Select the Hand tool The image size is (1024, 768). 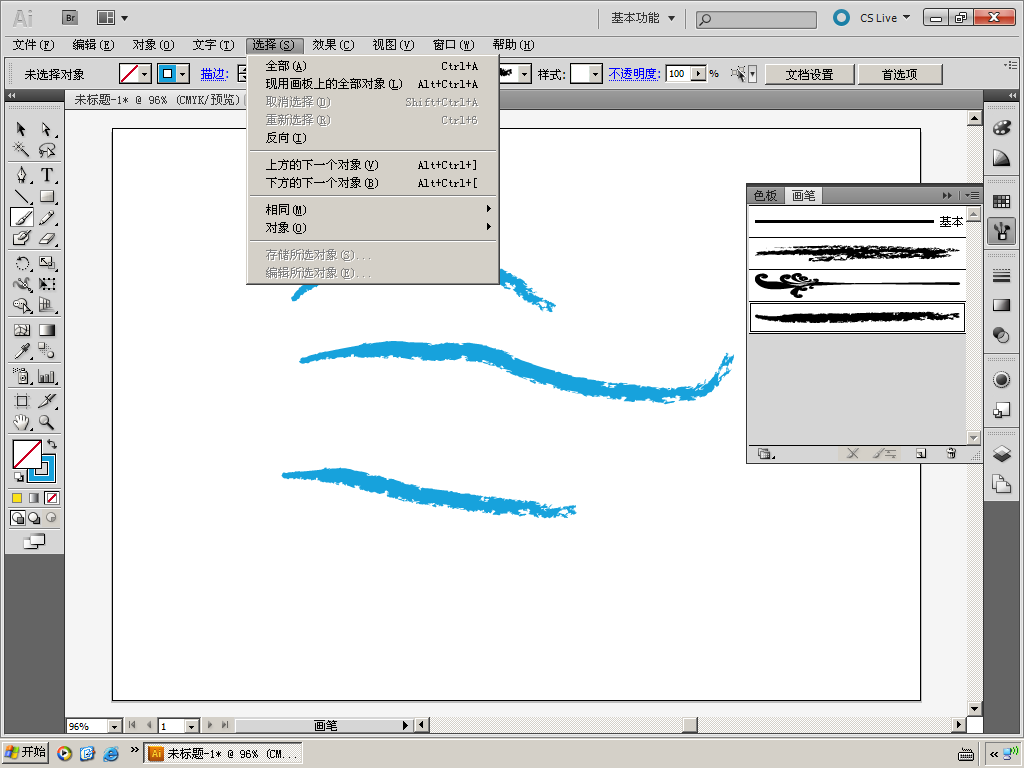pyautogui.click(x=21, y=422)
